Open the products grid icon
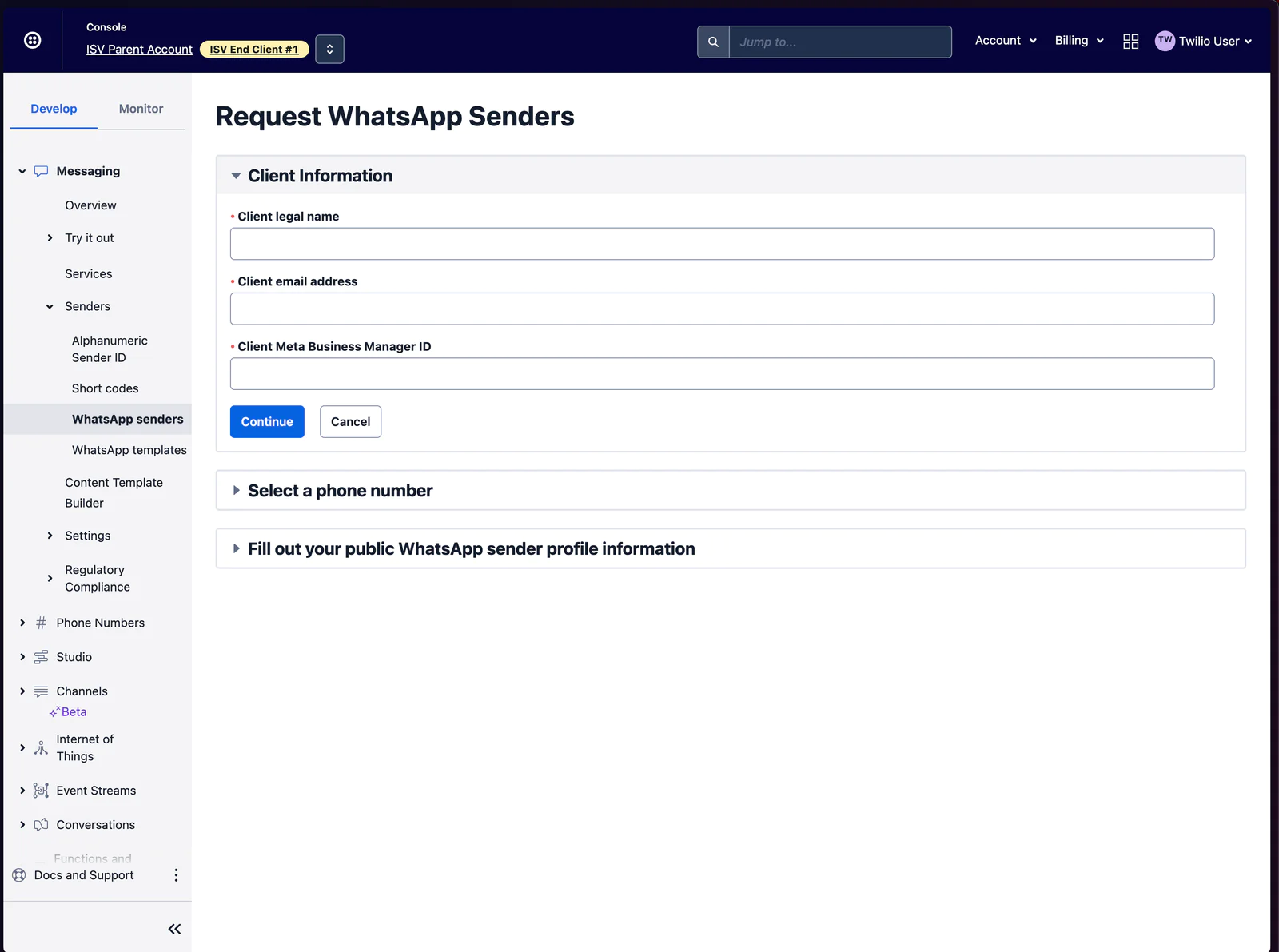Screen dimensions: 1279x952 [1130, 42]
